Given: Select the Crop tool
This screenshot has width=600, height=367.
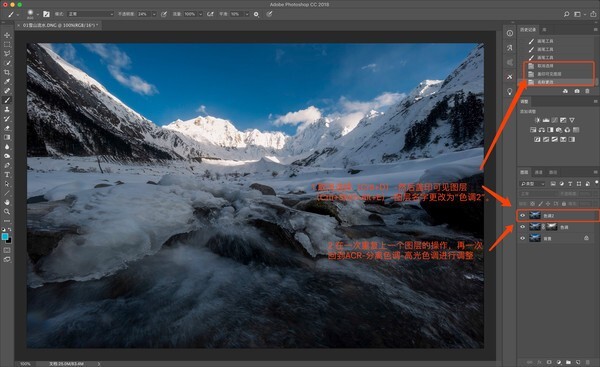Looking at the screenshot, I should [x=7, y=72].
